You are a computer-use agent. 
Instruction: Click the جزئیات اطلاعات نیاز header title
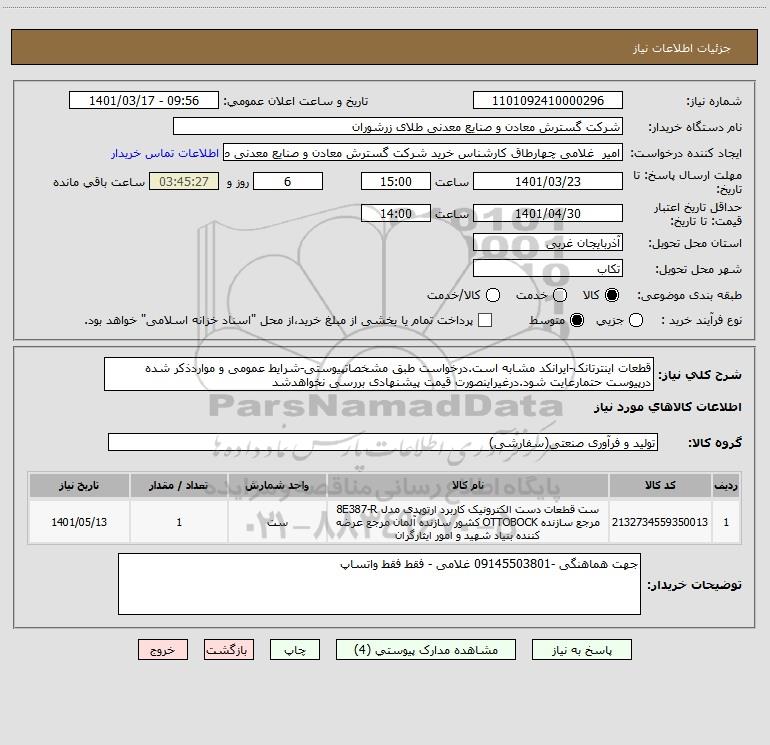click(682, 48)
